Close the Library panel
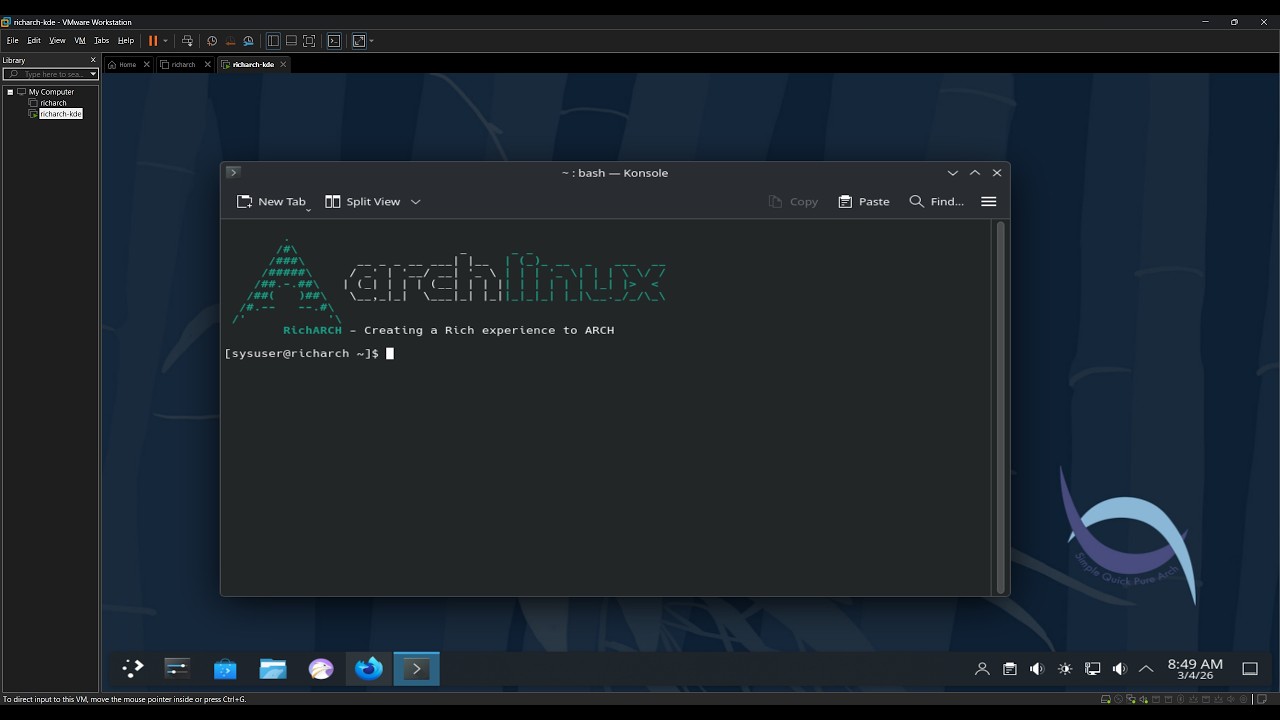The image size is (1280, 720). point(93,60)
